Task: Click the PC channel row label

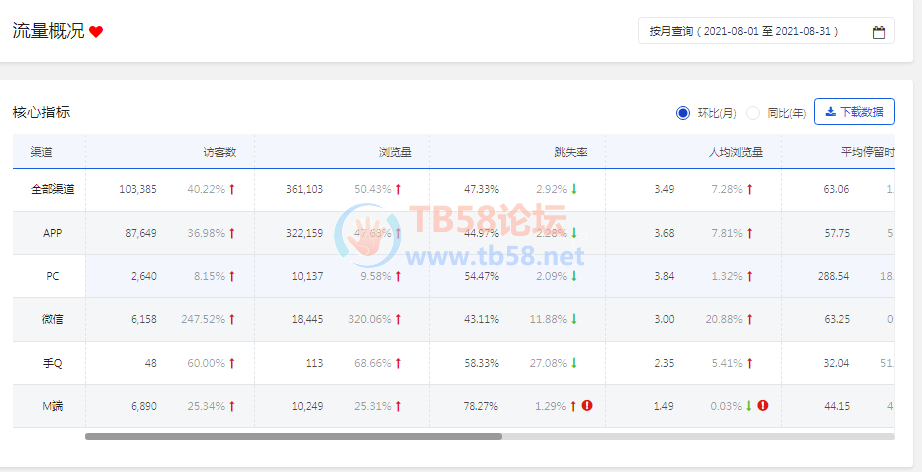Action: [53, 276]
